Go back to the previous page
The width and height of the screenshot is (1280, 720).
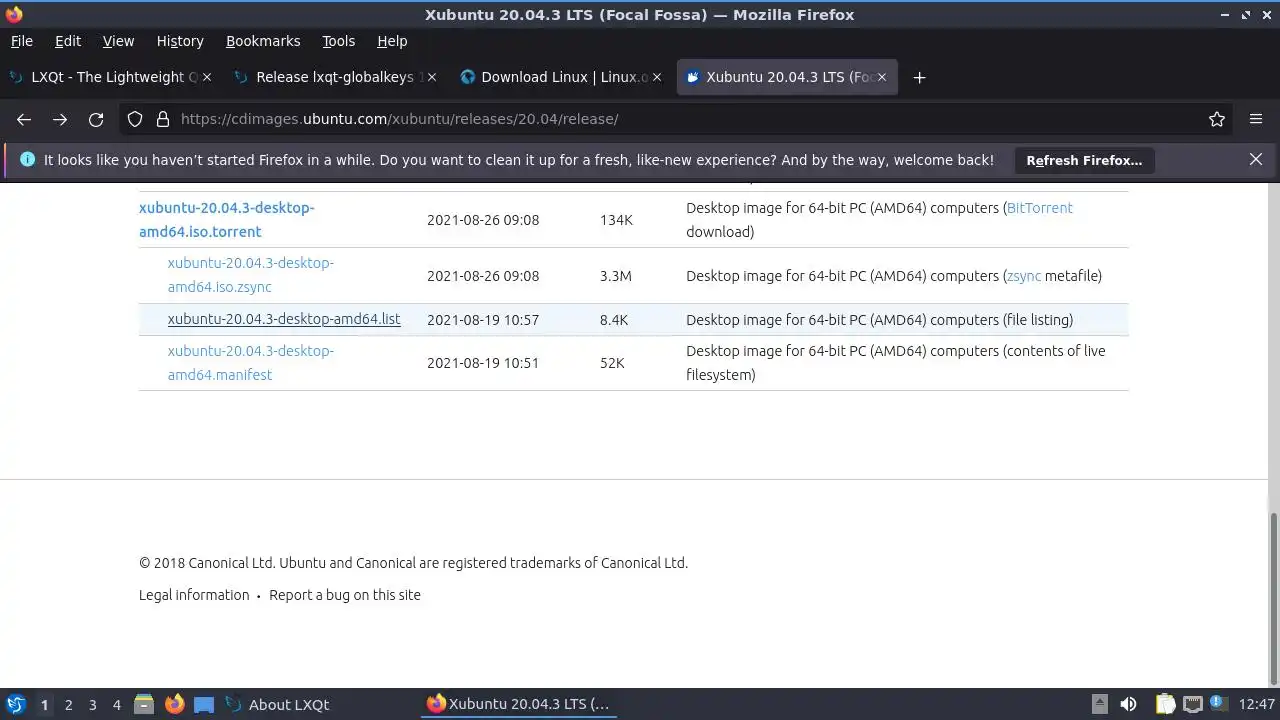24,119
